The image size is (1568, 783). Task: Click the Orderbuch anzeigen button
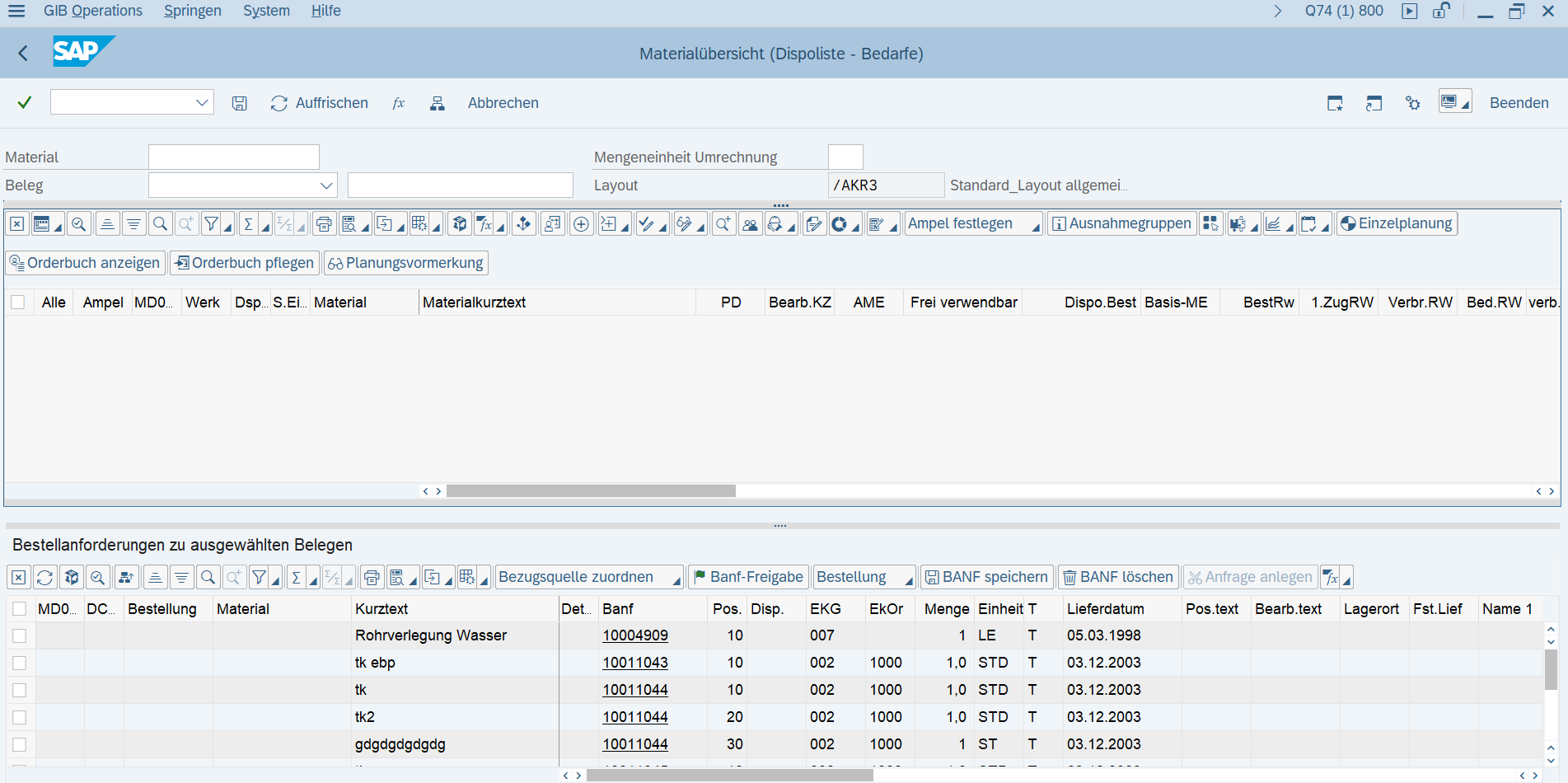click(86, 263)
